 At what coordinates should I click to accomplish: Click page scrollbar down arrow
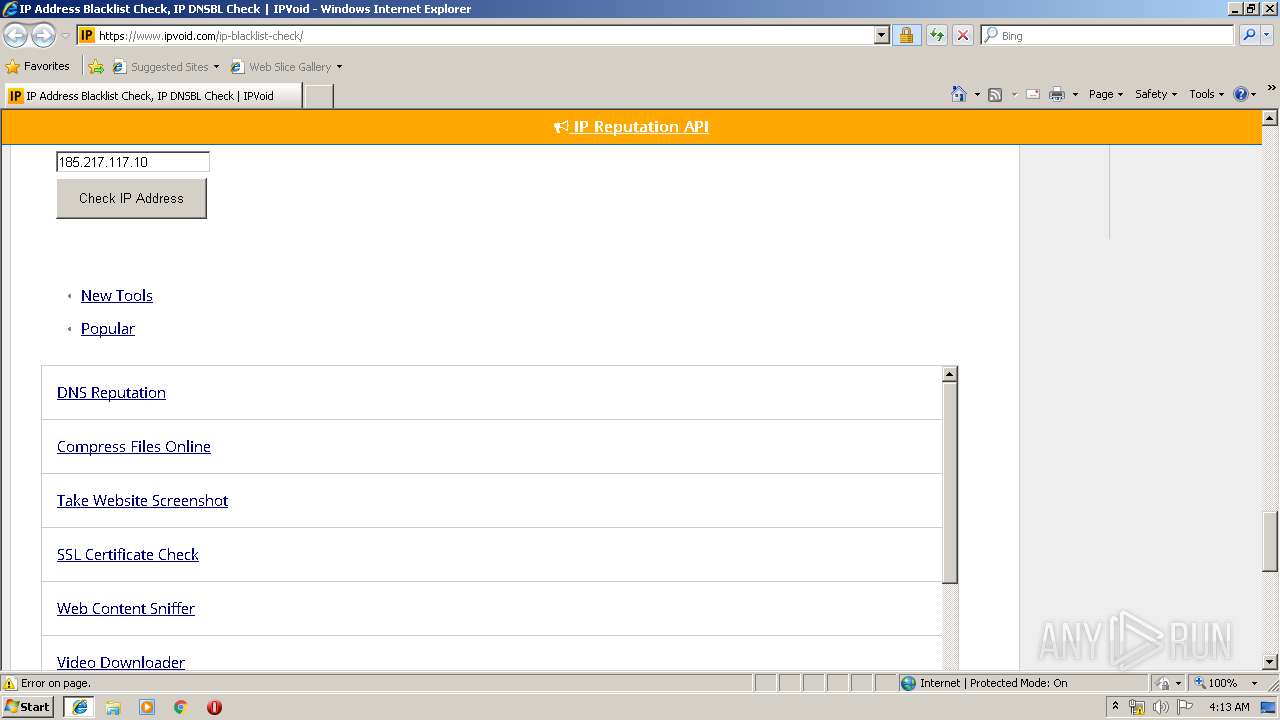[1270, 662]
